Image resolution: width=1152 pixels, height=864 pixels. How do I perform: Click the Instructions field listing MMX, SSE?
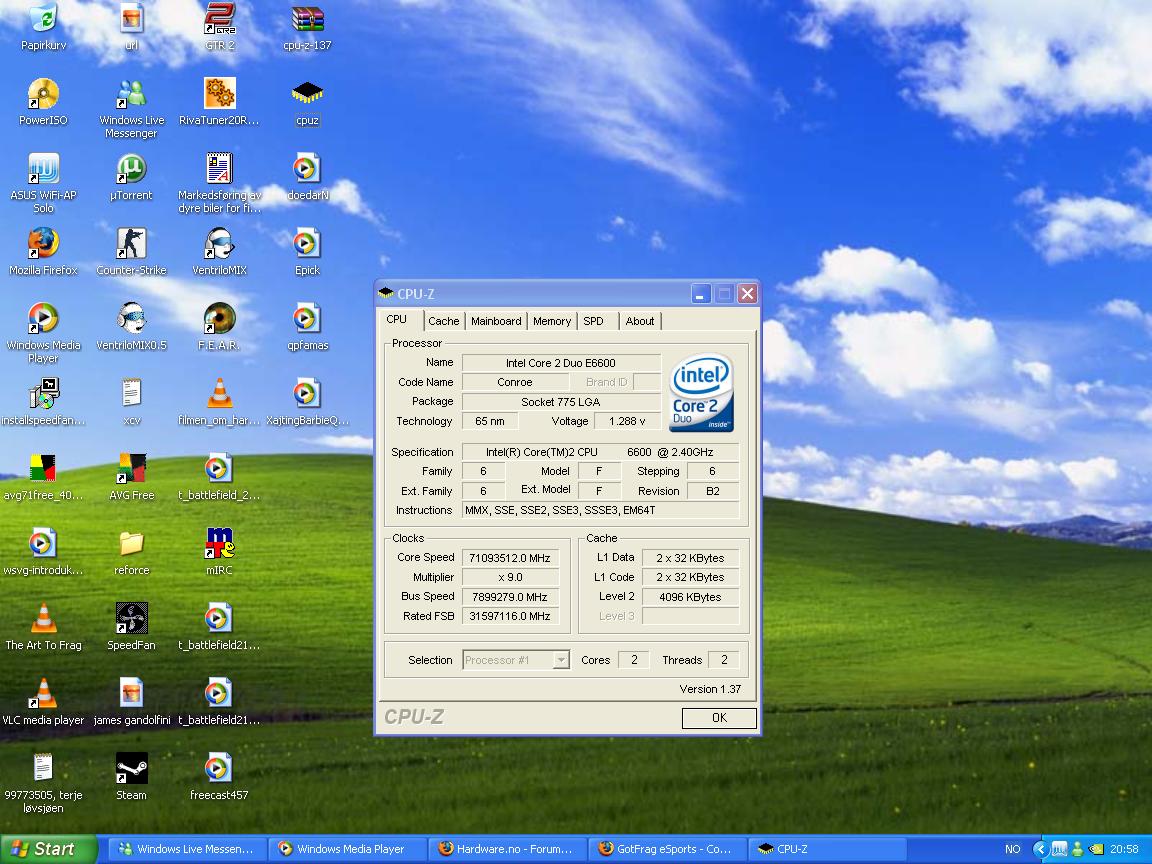pos(600,510)
